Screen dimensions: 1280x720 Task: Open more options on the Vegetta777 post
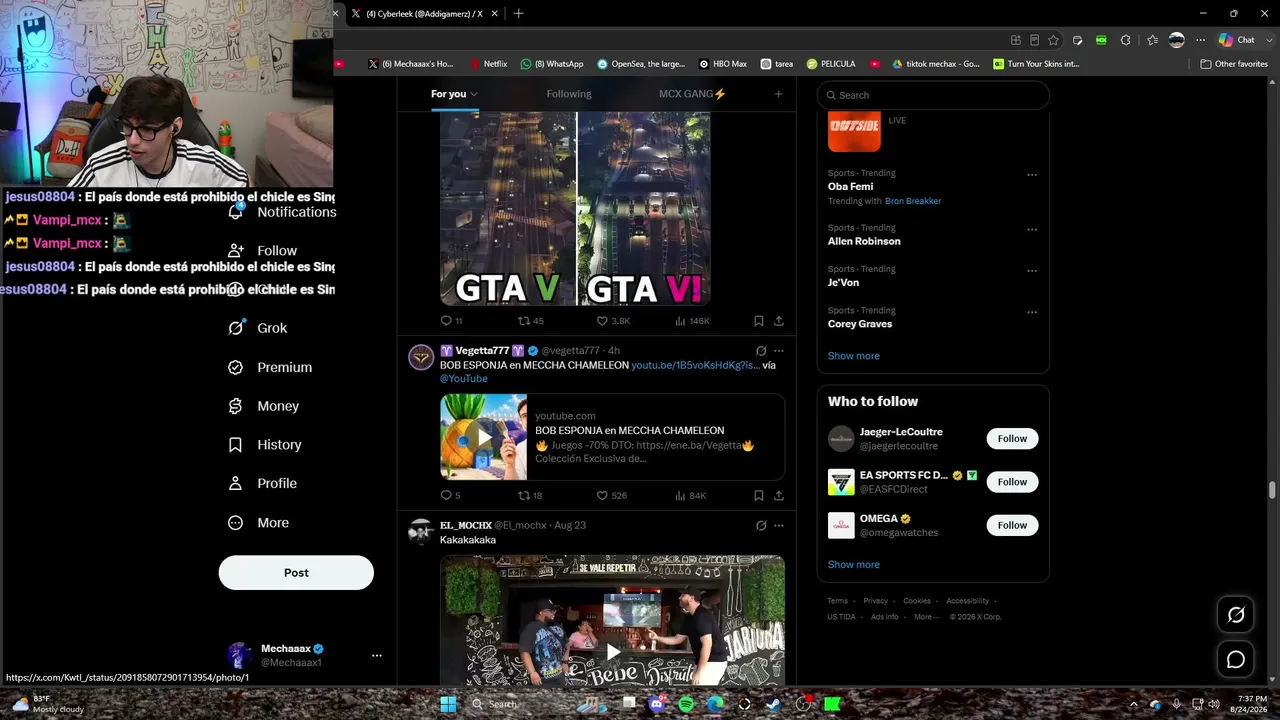pos(779,351)
